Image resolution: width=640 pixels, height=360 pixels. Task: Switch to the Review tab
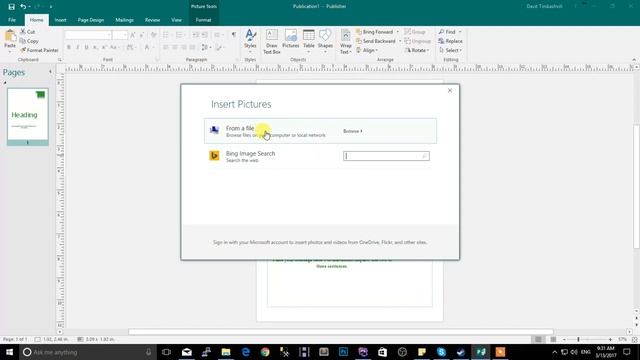coord(152,20)
